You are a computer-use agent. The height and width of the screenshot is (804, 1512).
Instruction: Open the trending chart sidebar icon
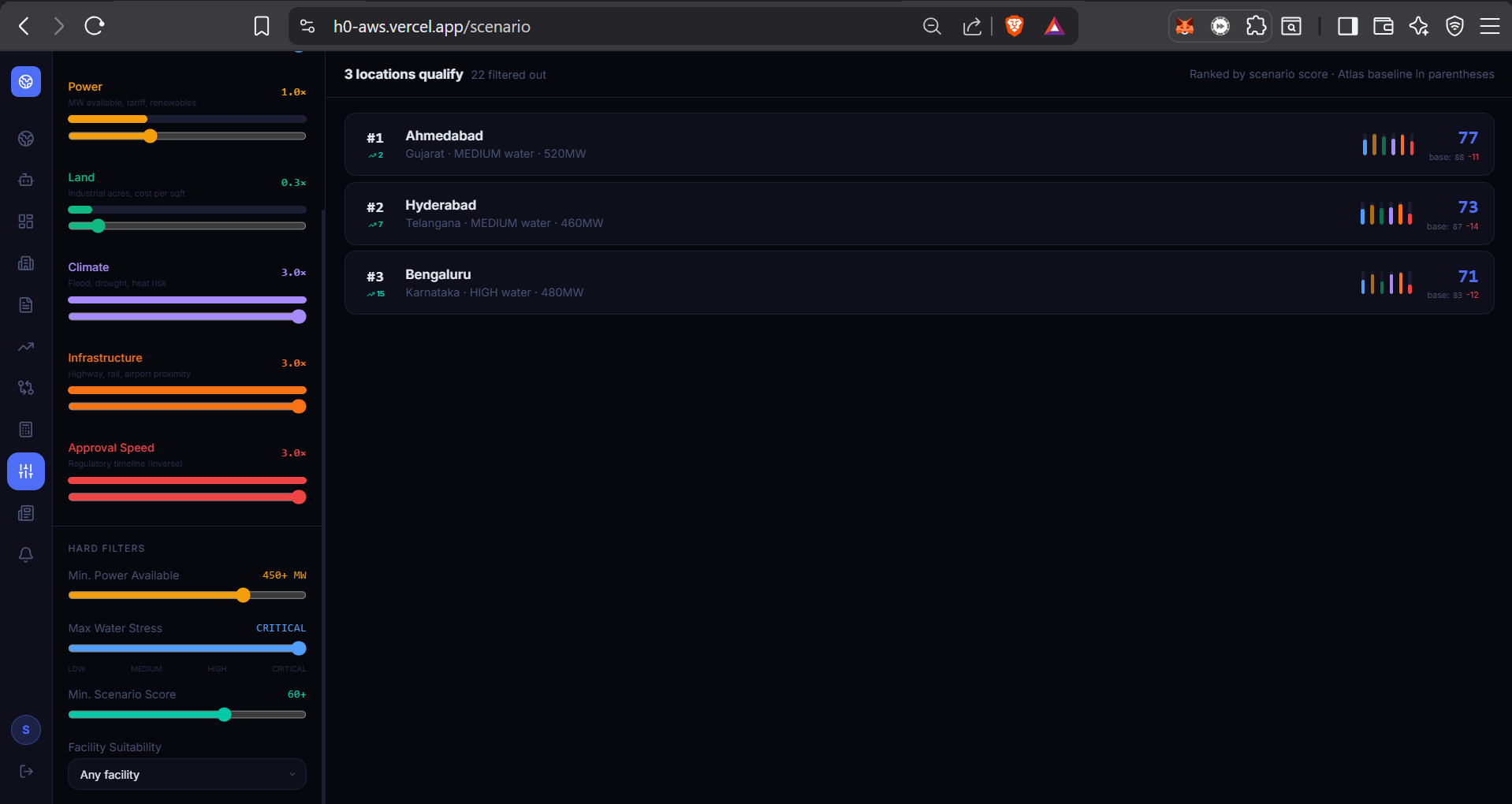[26, 346]
